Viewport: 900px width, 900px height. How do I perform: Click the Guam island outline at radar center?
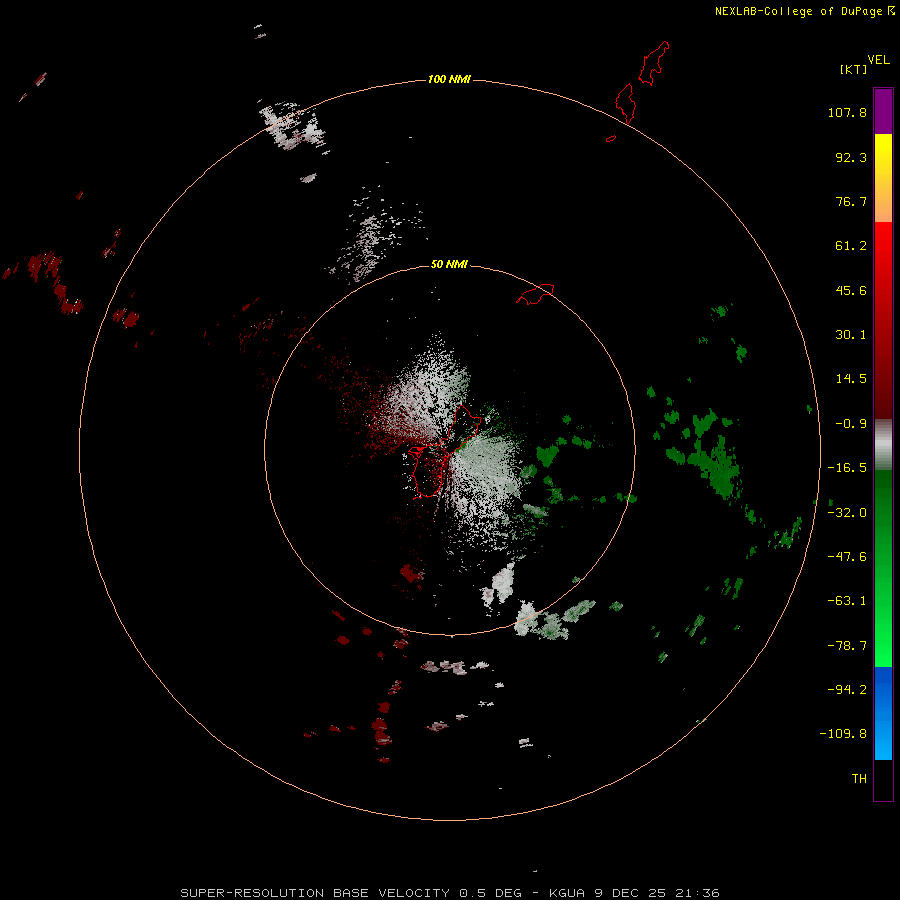tap(443, 452)
